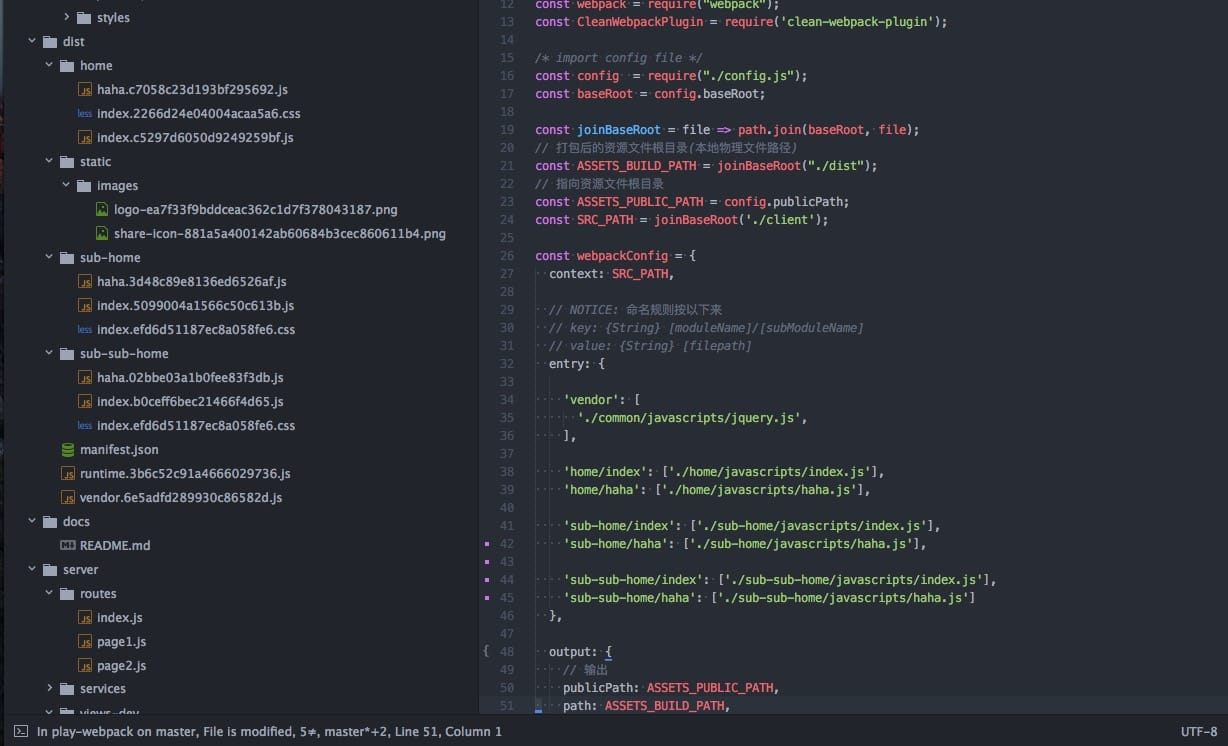Screen dimensions: 1228x746
Task: Collapse the routes folder arrow
Action: click(50, 594)
